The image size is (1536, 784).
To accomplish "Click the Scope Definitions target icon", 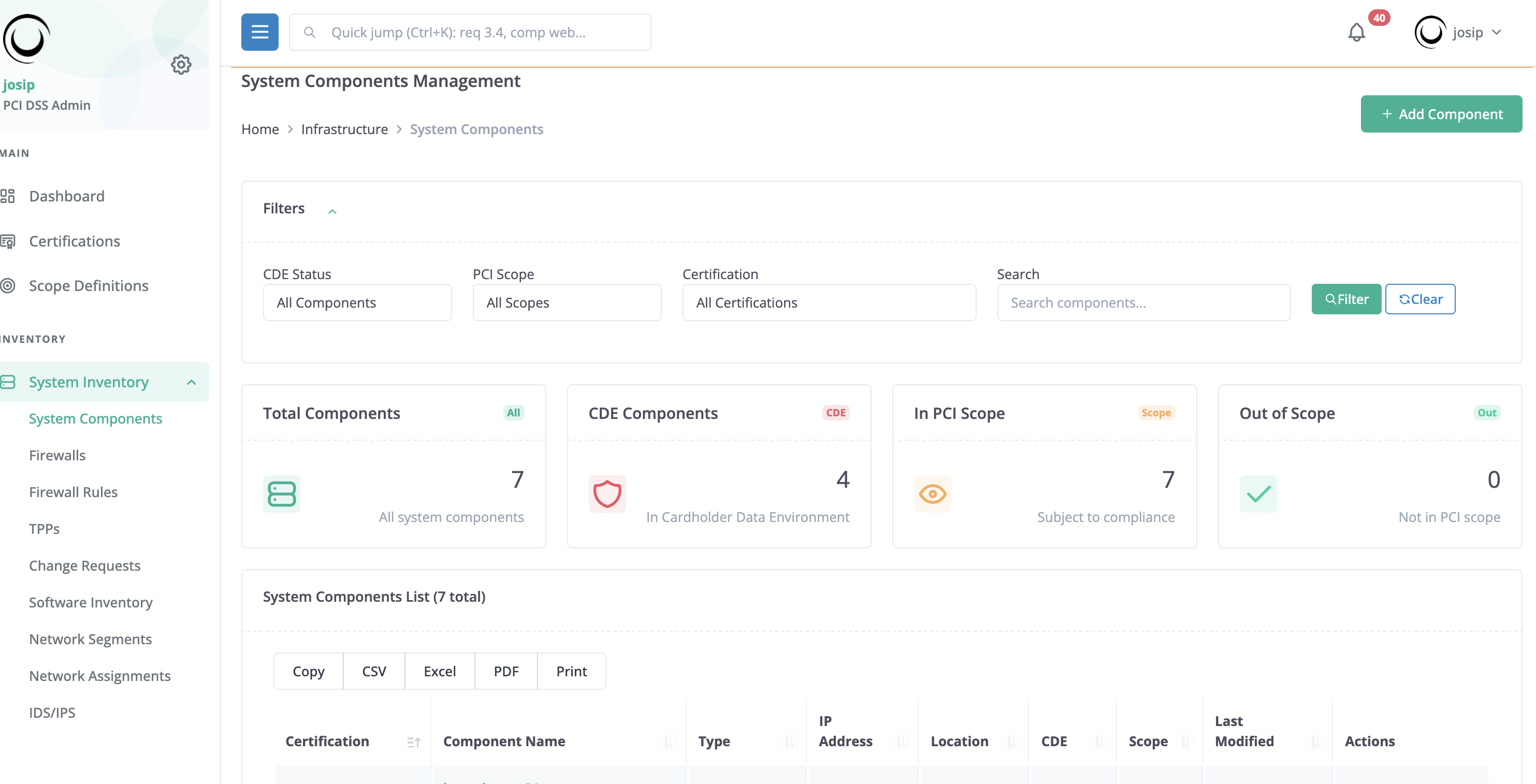I will (8, 285).
